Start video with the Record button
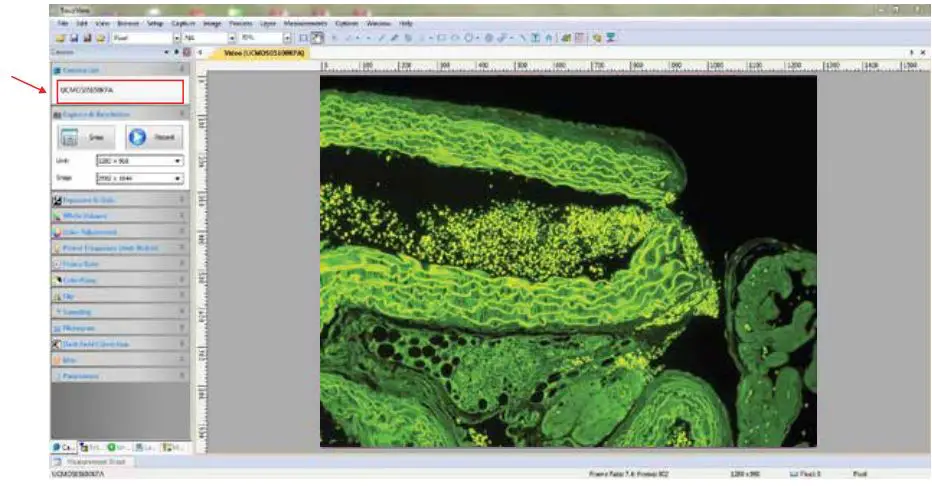Viewport: 932px width, 486px height. [155, 137]
